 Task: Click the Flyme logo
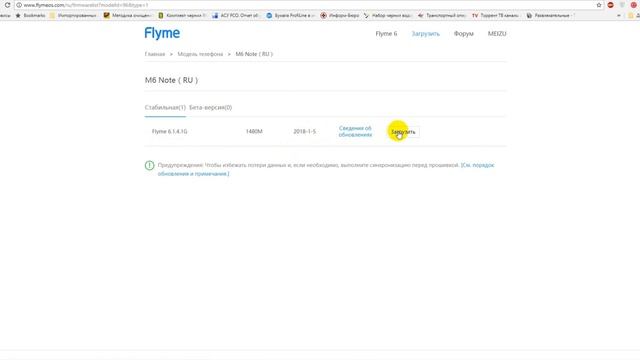[x=162, y=33]
